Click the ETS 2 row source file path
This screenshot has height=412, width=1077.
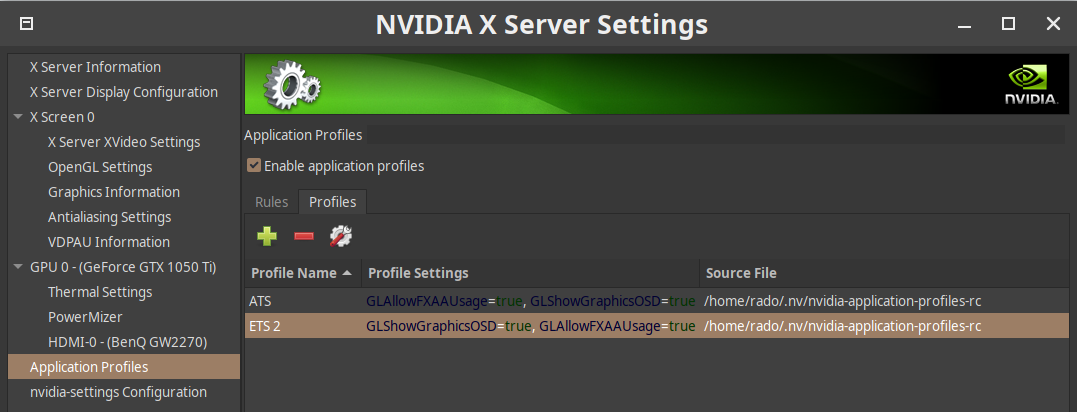tap(843, 326)
